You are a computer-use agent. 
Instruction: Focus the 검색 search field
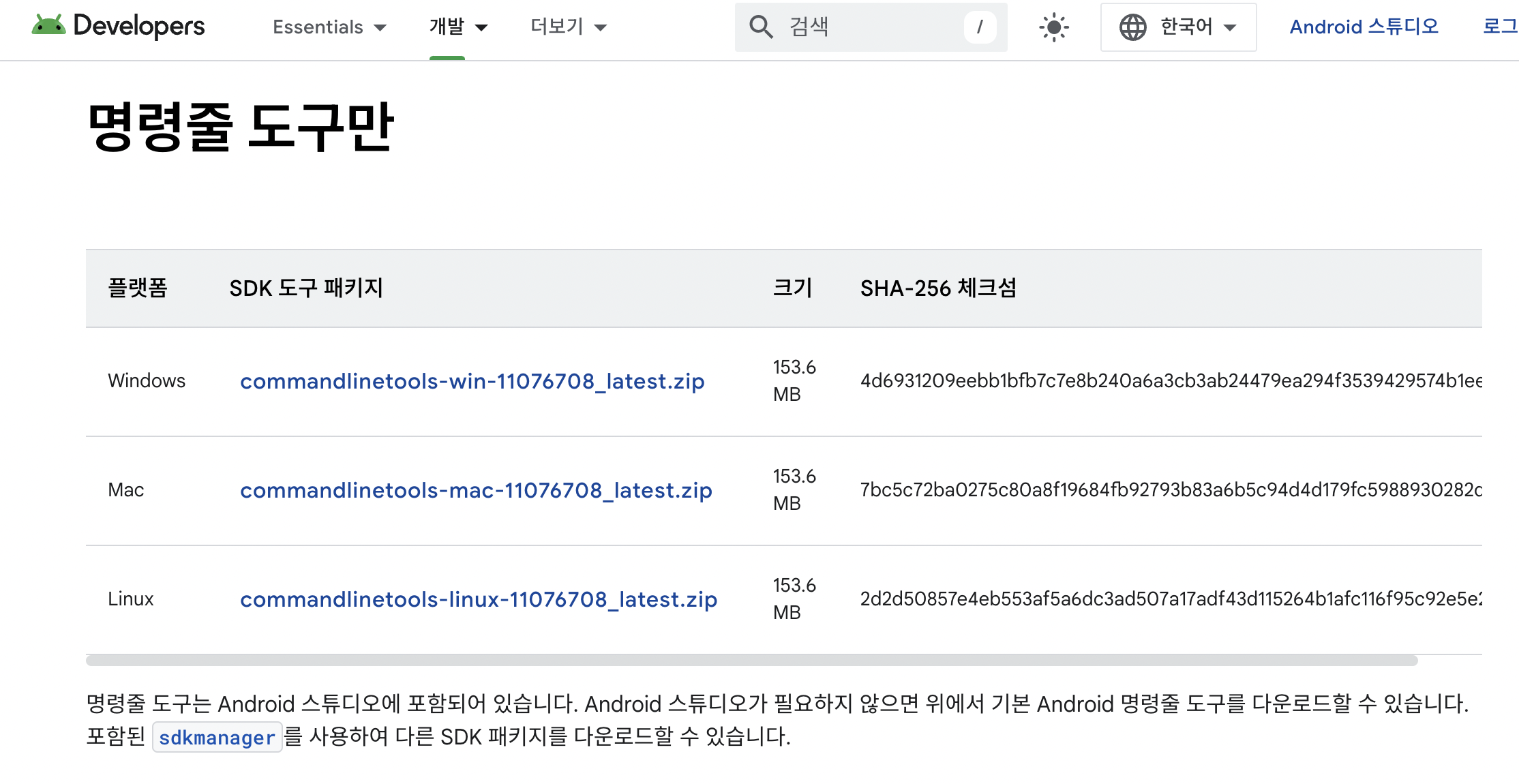(x=871, y=27)
